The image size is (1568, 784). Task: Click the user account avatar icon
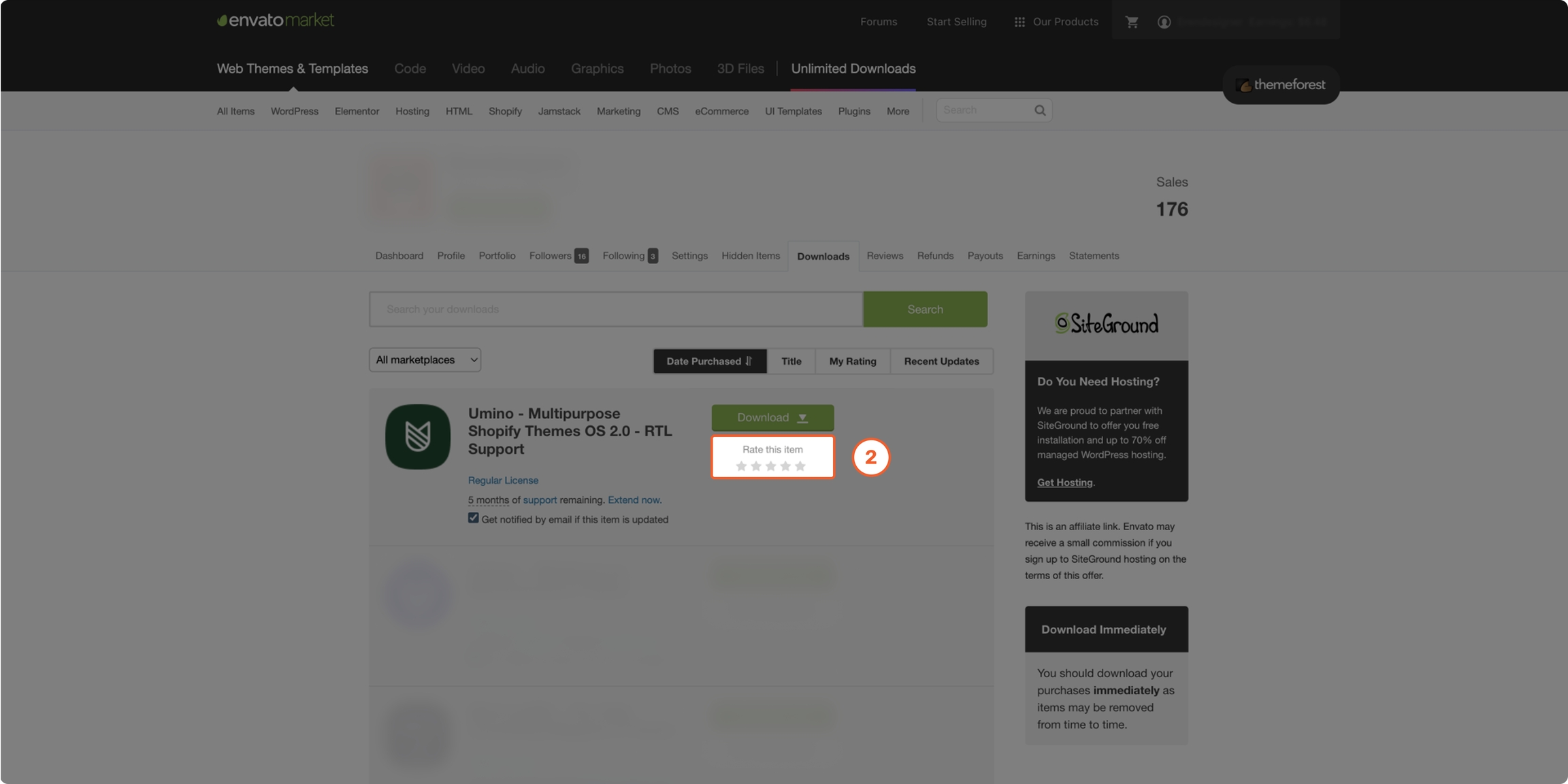[x=1164, y=22]
